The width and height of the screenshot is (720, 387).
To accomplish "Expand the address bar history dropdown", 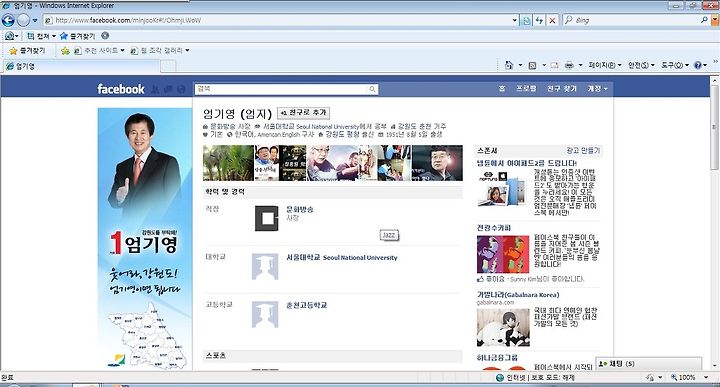I will [x=515, y=20].
